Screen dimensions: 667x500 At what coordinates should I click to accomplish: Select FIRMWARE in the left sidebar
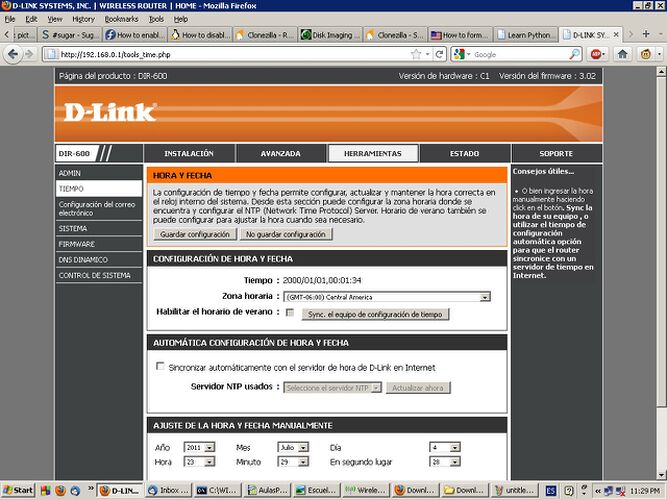[77, 243]
